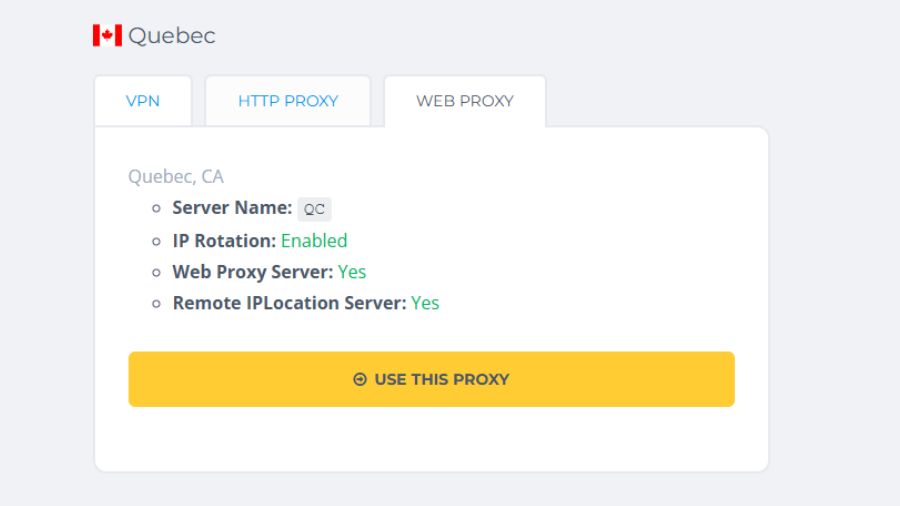900x506 pixels.
Task: Click the IP Rotation label
Action: coord(224,240)
